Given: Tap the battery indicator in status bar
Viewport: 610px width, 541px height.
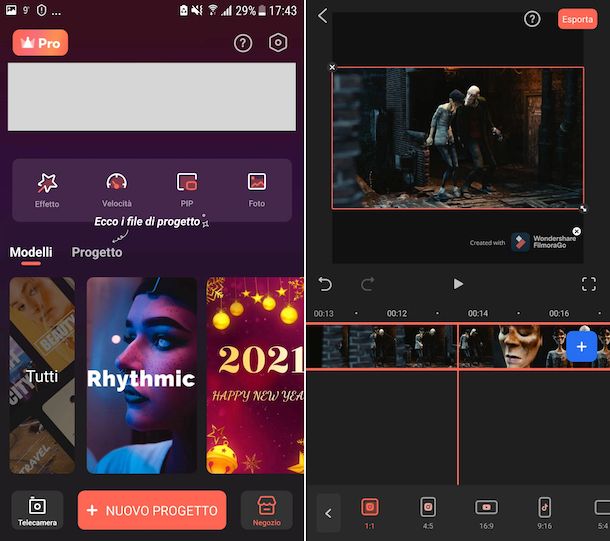Looking at the screenshot, I should (262, 11).
